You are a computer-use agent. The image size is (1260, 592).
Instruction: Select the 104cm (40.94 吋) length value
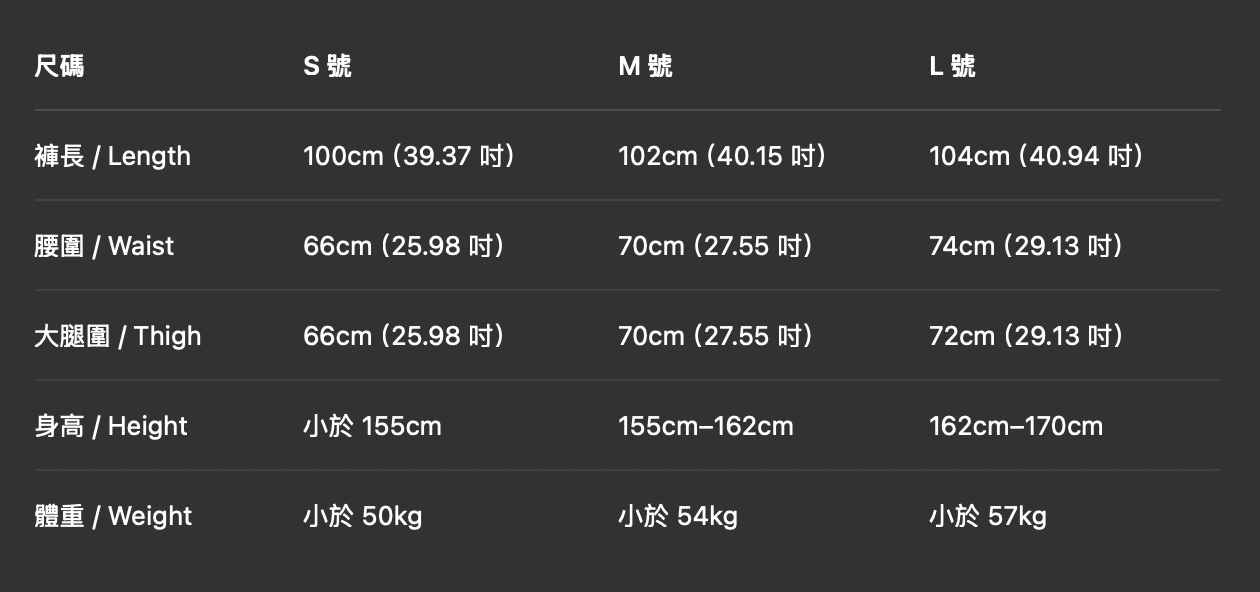pyautogui.click(x=1036, y=156)
